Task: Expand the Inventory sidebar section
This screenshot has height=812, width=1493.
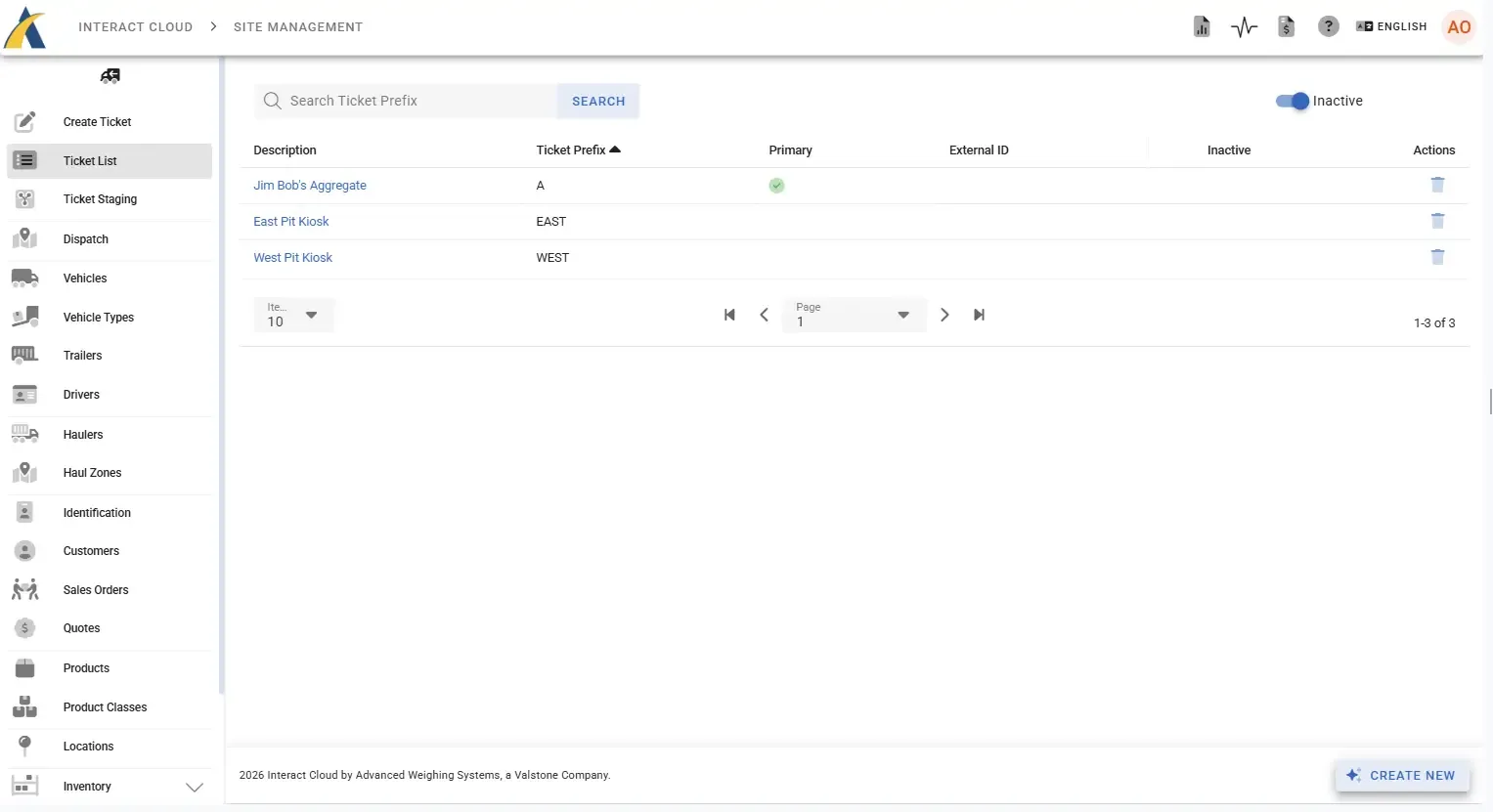Action: 194,787
